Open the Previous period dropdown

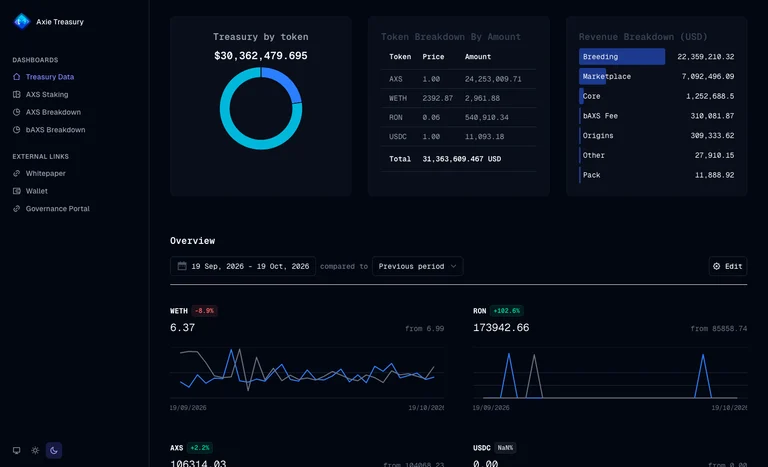(x=417, y=266)
